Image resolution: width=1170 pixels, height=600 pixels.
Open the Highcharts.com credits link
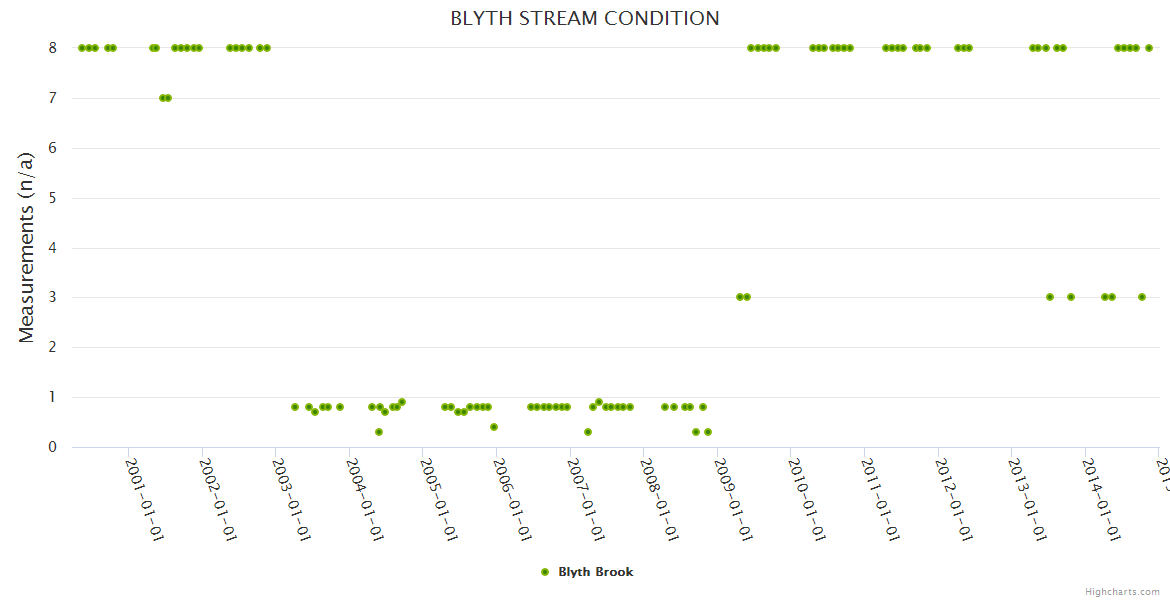tap(1122, 591)
